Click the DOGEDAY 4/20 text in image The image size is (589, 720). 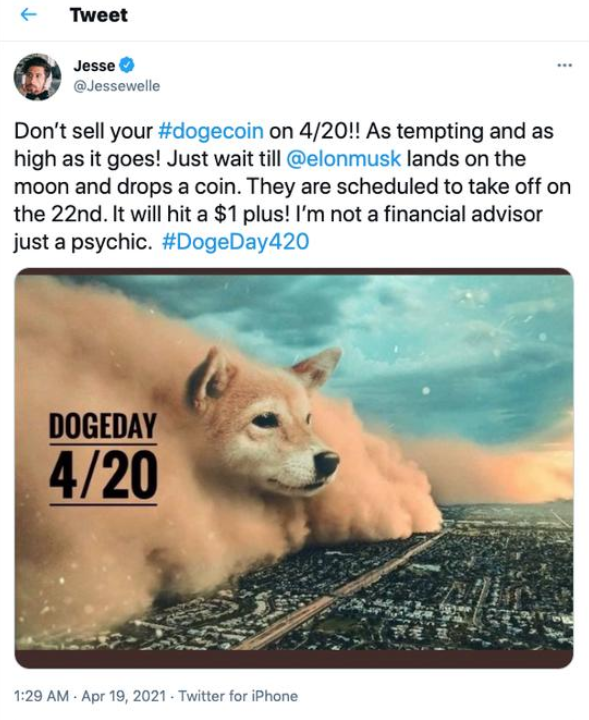(x=103, y=457)
